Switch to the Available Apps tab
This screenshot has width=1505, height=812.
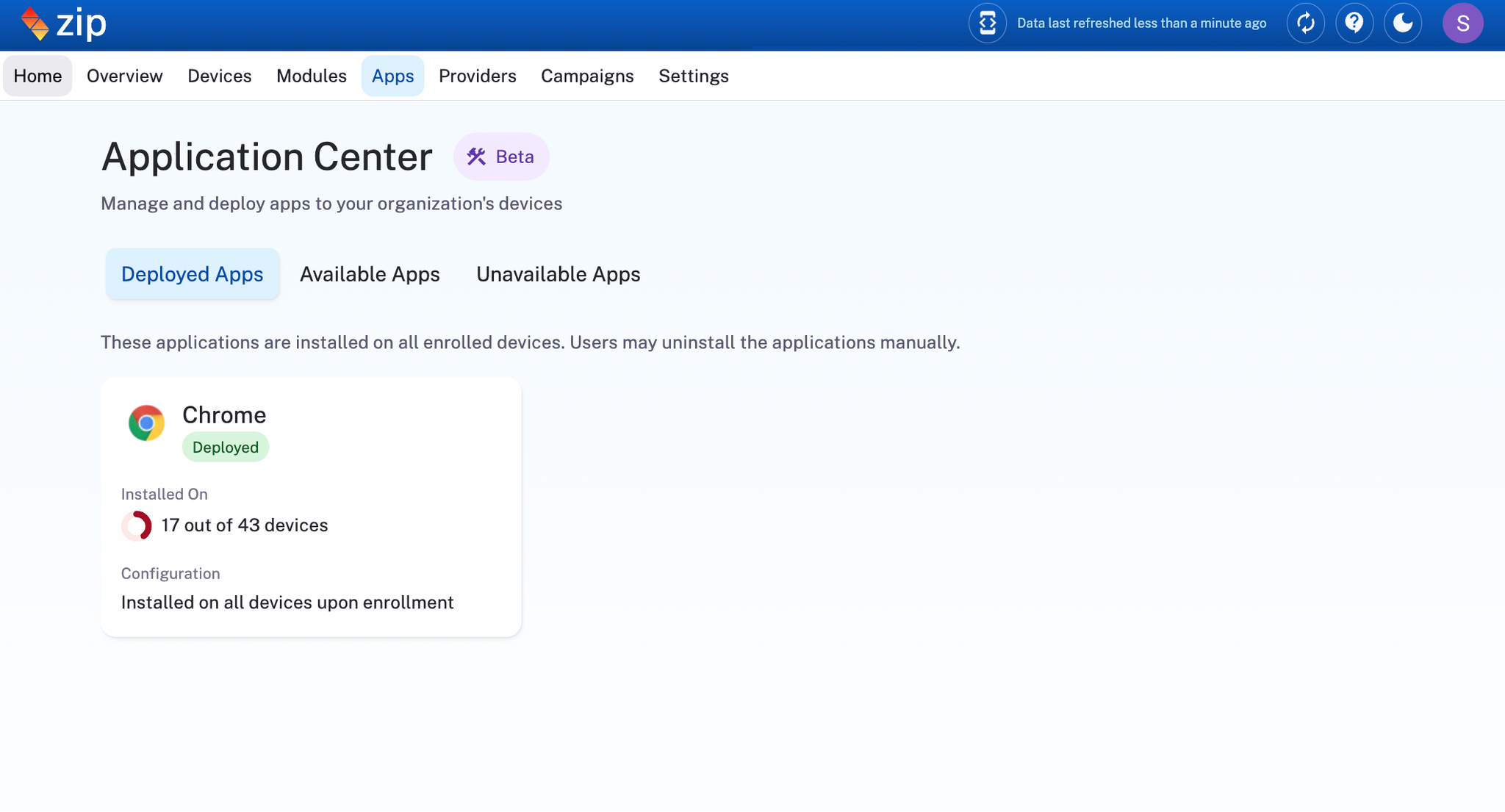tap(369, 274)
